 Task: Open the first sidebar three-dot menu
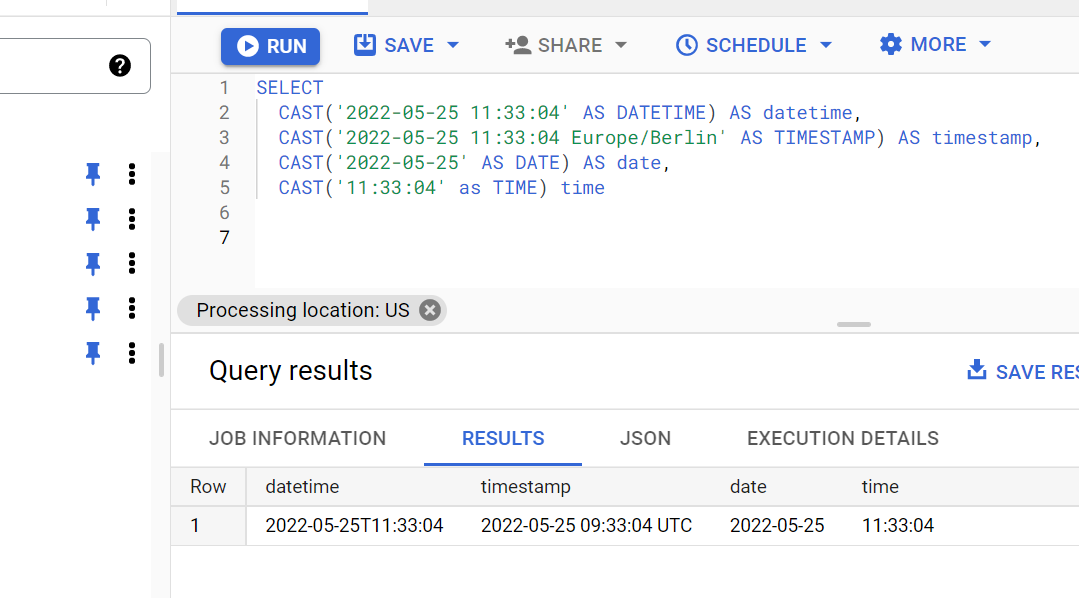[x=132, y=174]
